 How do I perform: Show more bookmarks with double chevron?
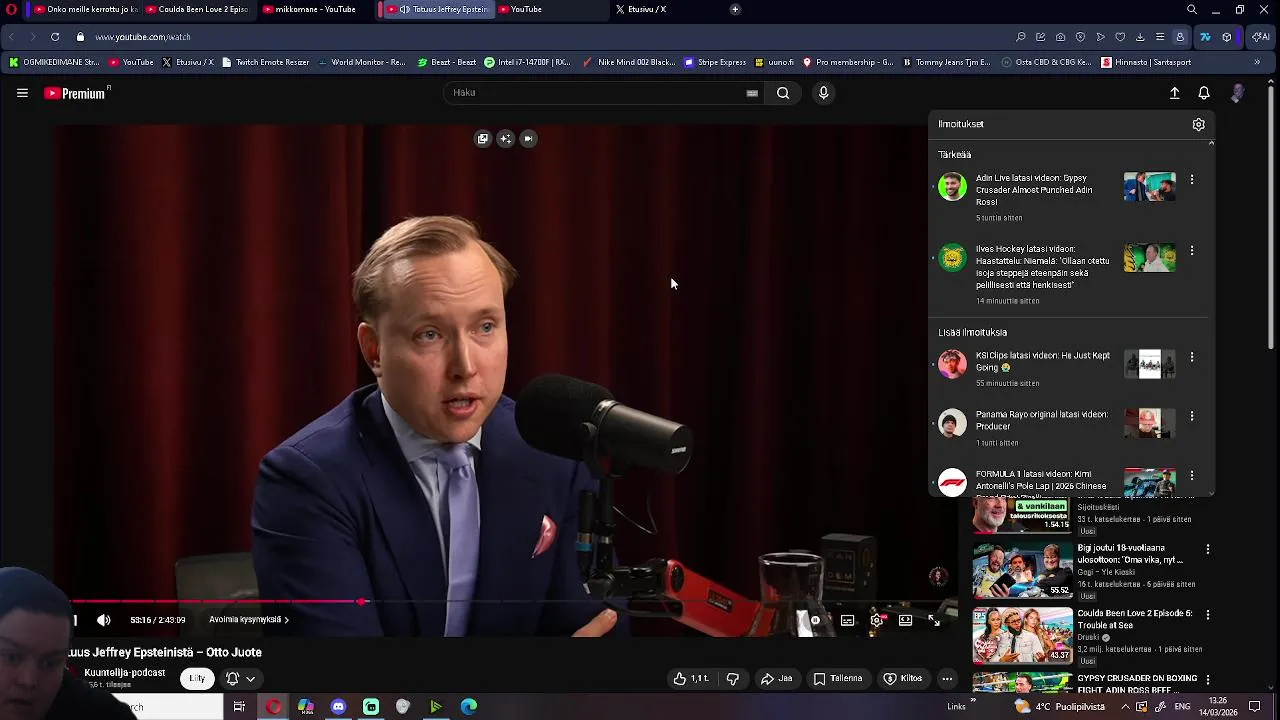[1257, 62]
